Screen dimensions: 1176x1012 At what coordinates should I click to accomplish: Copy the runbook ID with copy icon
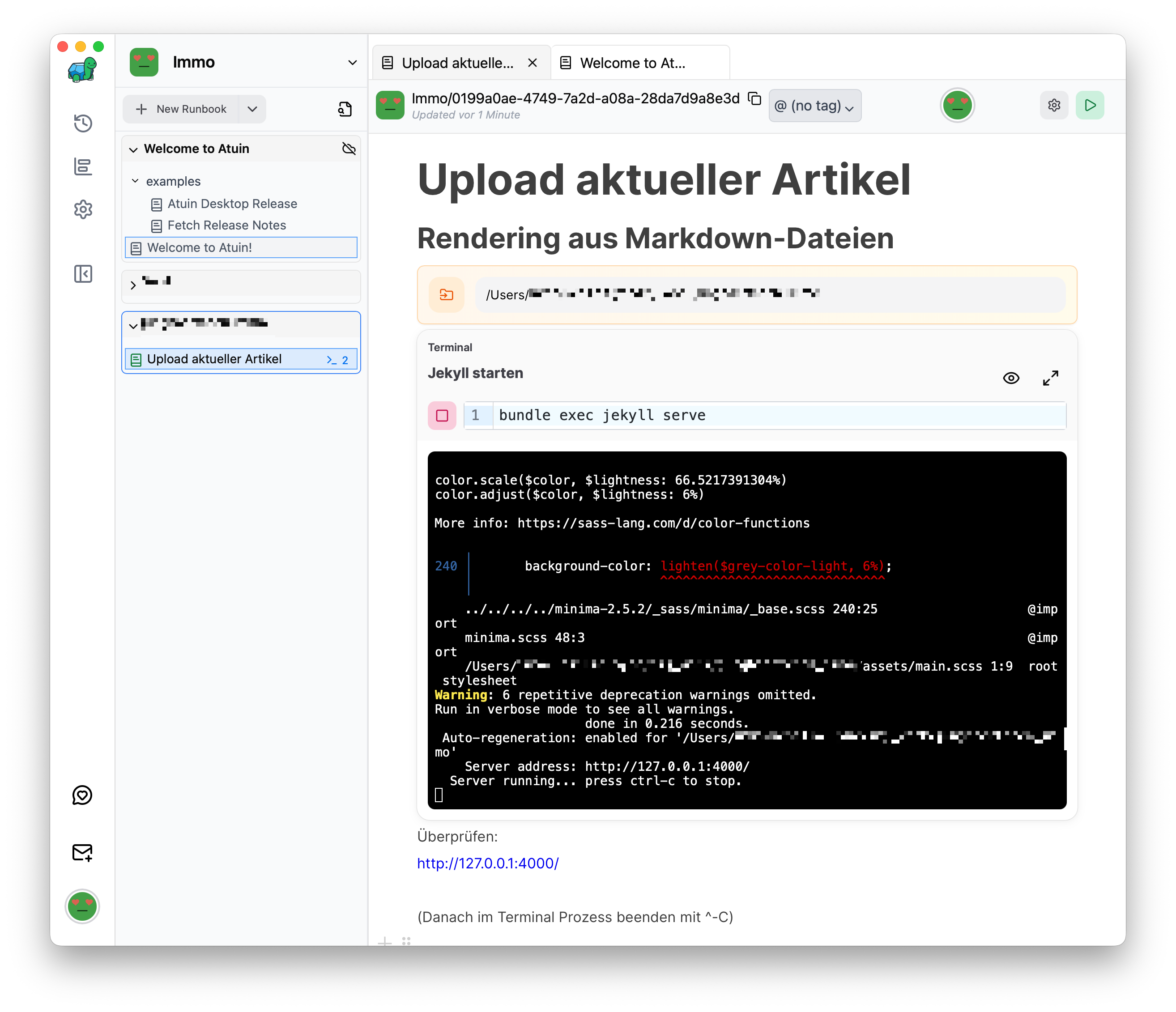[x=754, y=99]
